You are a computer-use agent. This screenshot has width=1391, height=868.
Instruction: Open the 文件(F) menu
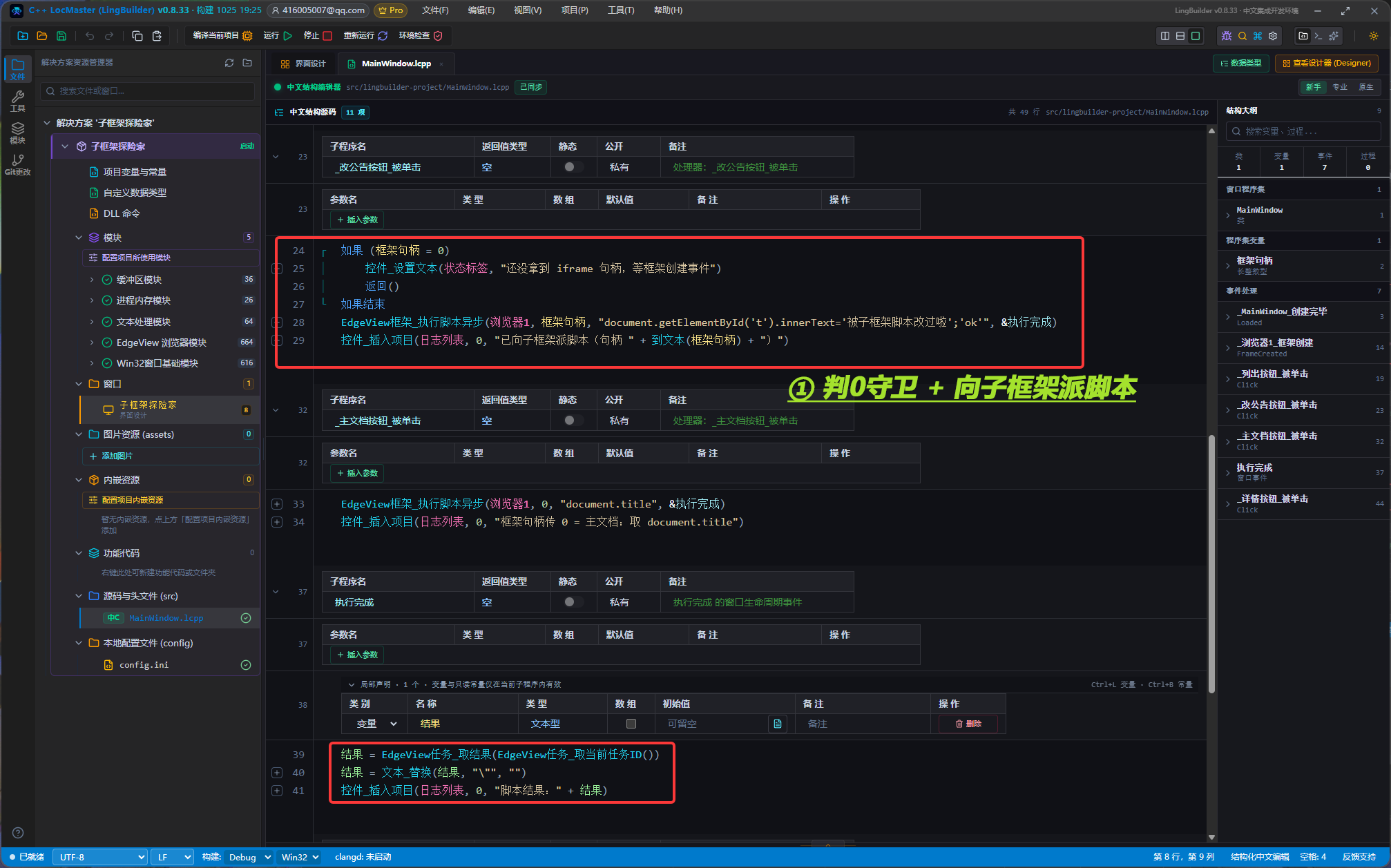(435, 10)
